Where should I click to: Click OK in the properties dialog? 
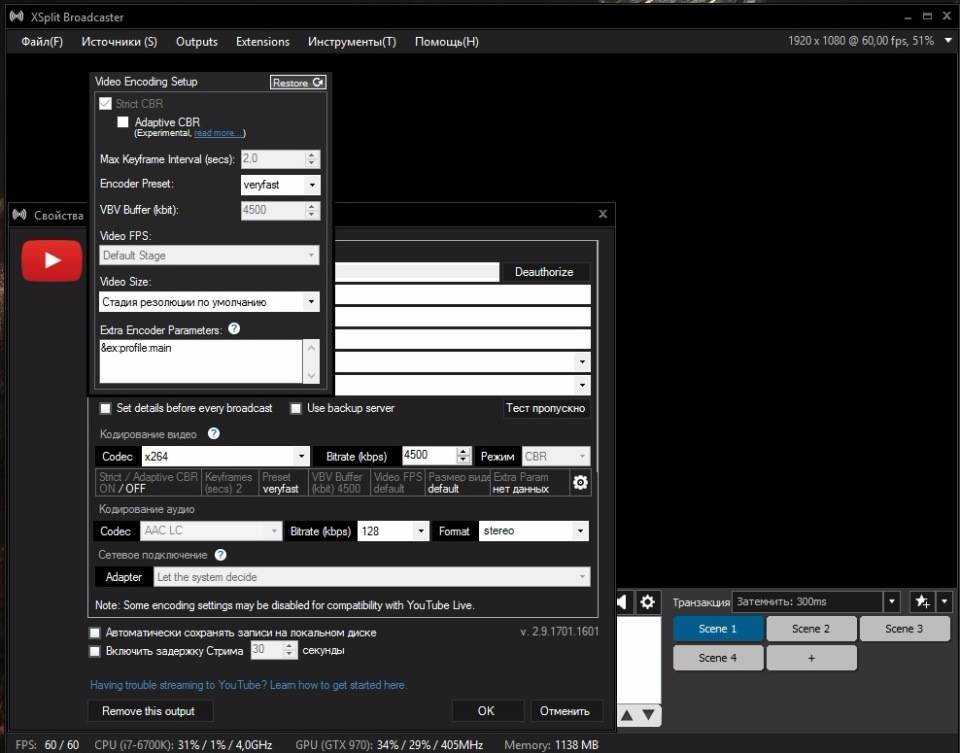(486, 711)
